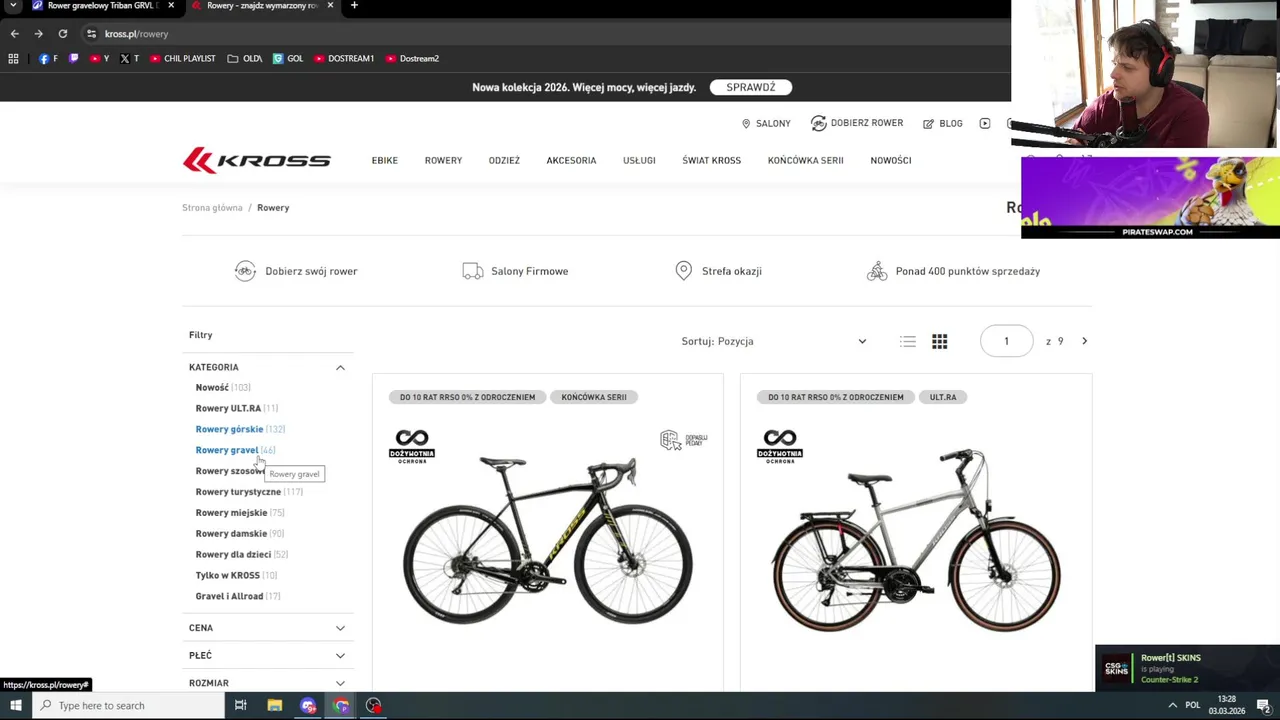Image resolution: width=1280 pixels, height=720 pixels.
Task: Open the Twitch bookmark
Action: pos(73,59)
